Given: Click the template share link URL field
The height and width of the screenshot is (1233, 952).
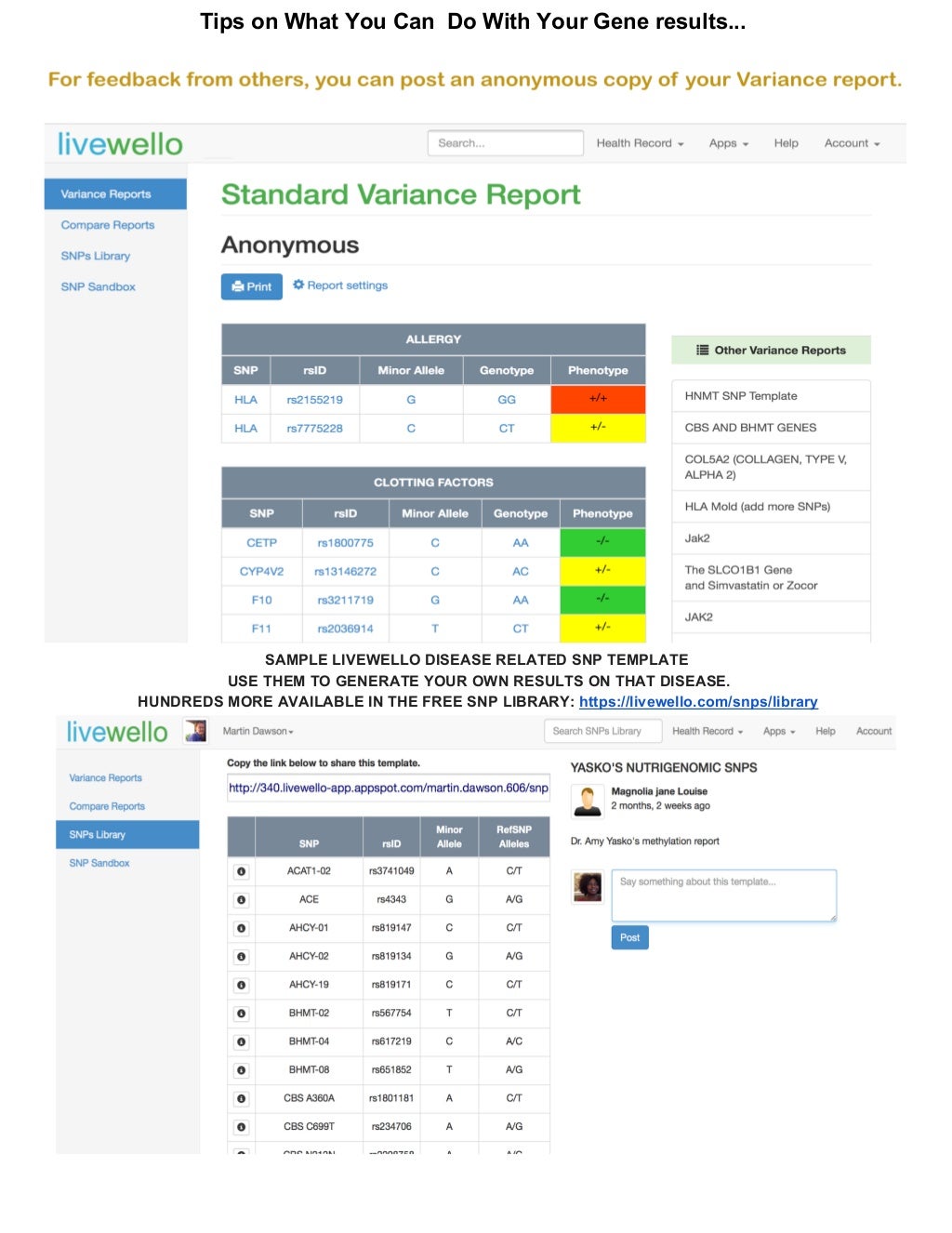Looking at the screenshot, I should click(x=389, y=789).
